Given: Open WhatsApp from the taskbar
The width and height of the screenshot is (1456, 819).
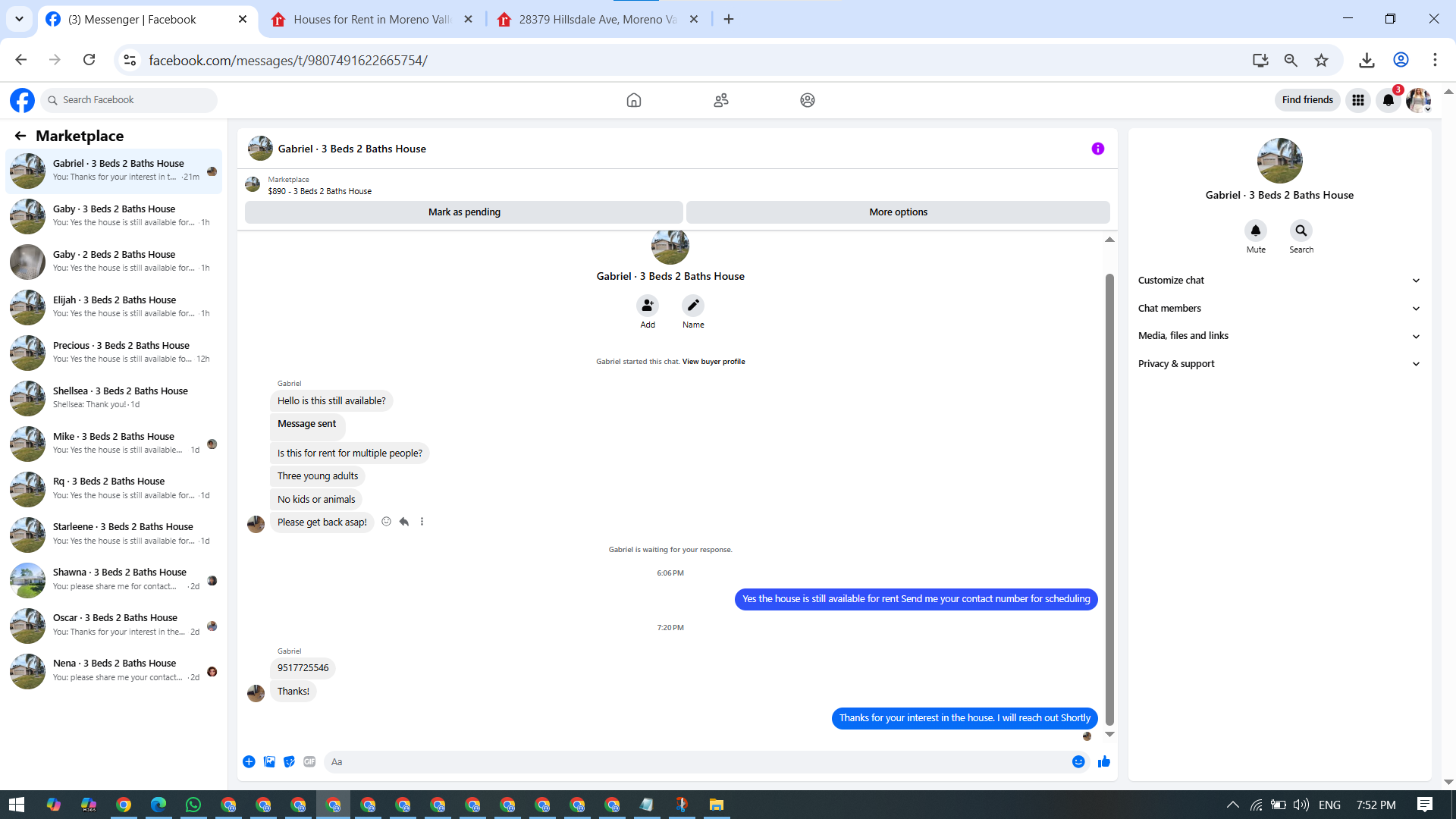Looking at the screenshot, I should [x=193, y=805].
